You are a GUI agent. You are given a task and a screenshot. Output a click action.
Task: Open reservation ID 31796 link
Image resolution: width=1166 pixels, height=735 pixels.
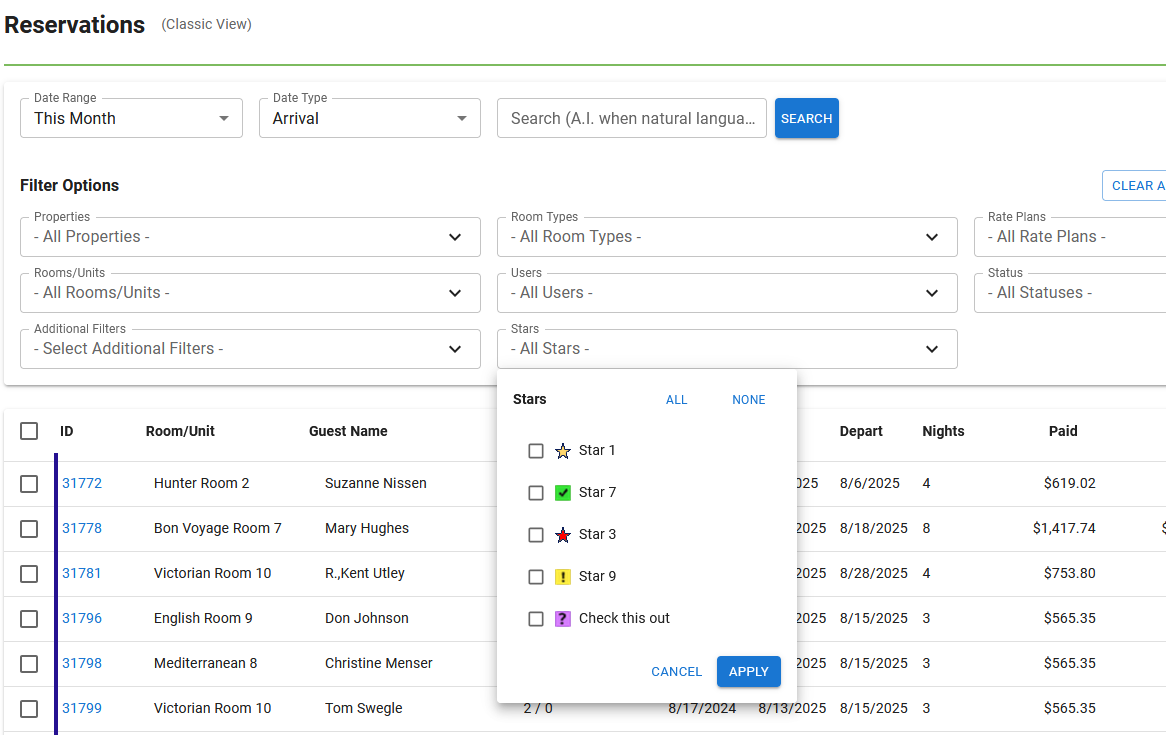click(82, 618)
